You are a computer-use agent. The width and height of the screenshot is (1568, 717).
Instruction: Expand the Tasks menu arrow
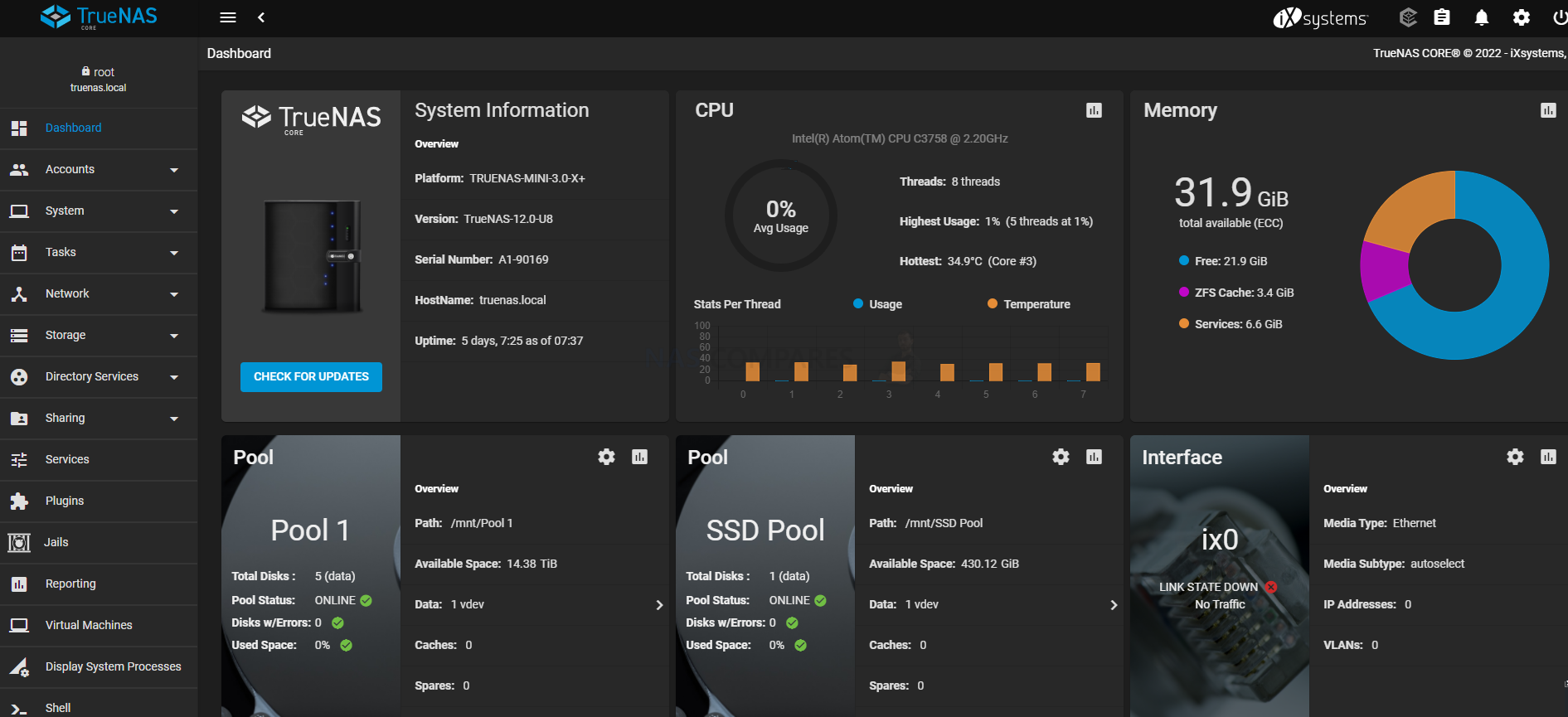click(174, 253)
